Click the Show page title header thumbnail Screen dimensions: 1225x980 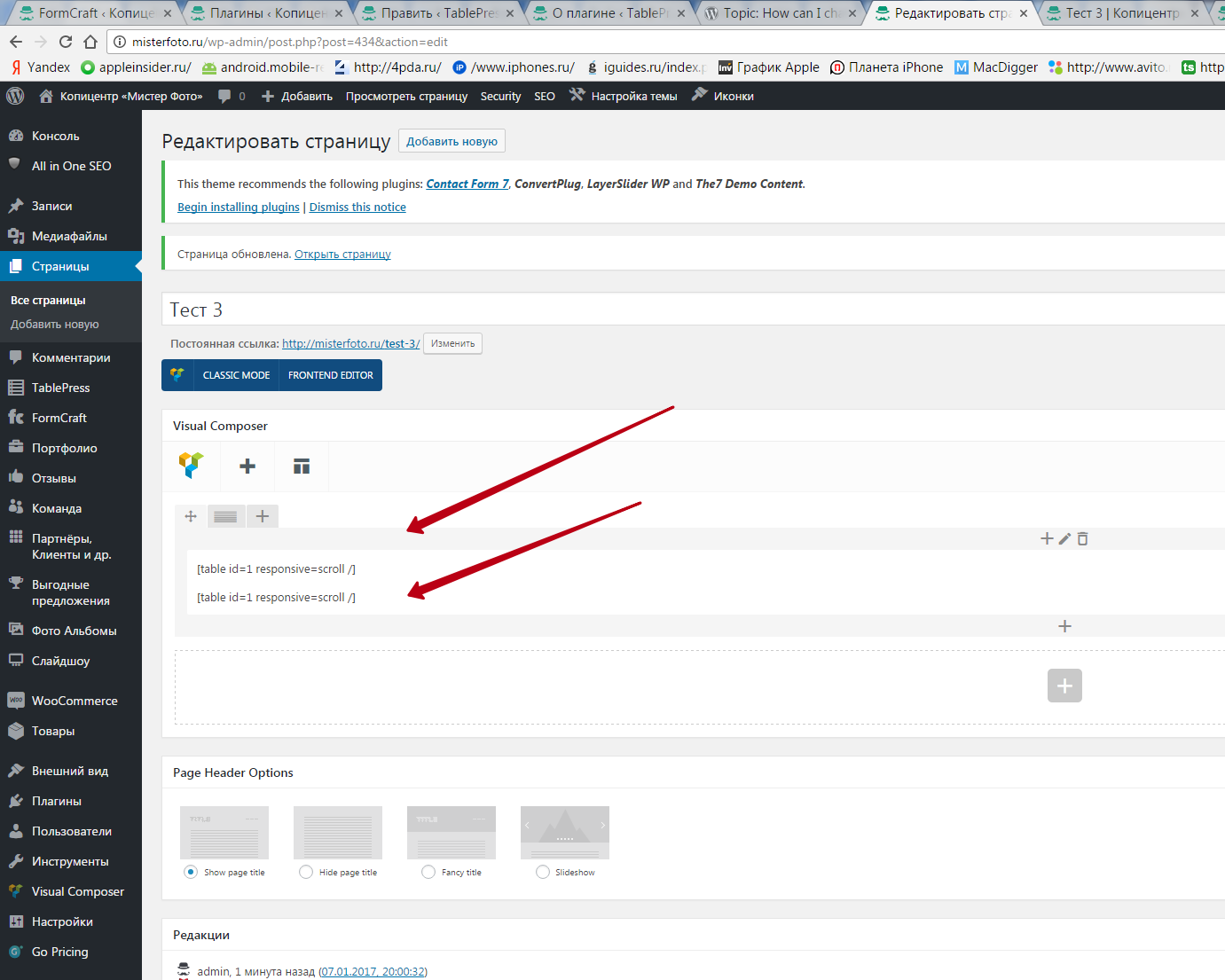[224, 833]
